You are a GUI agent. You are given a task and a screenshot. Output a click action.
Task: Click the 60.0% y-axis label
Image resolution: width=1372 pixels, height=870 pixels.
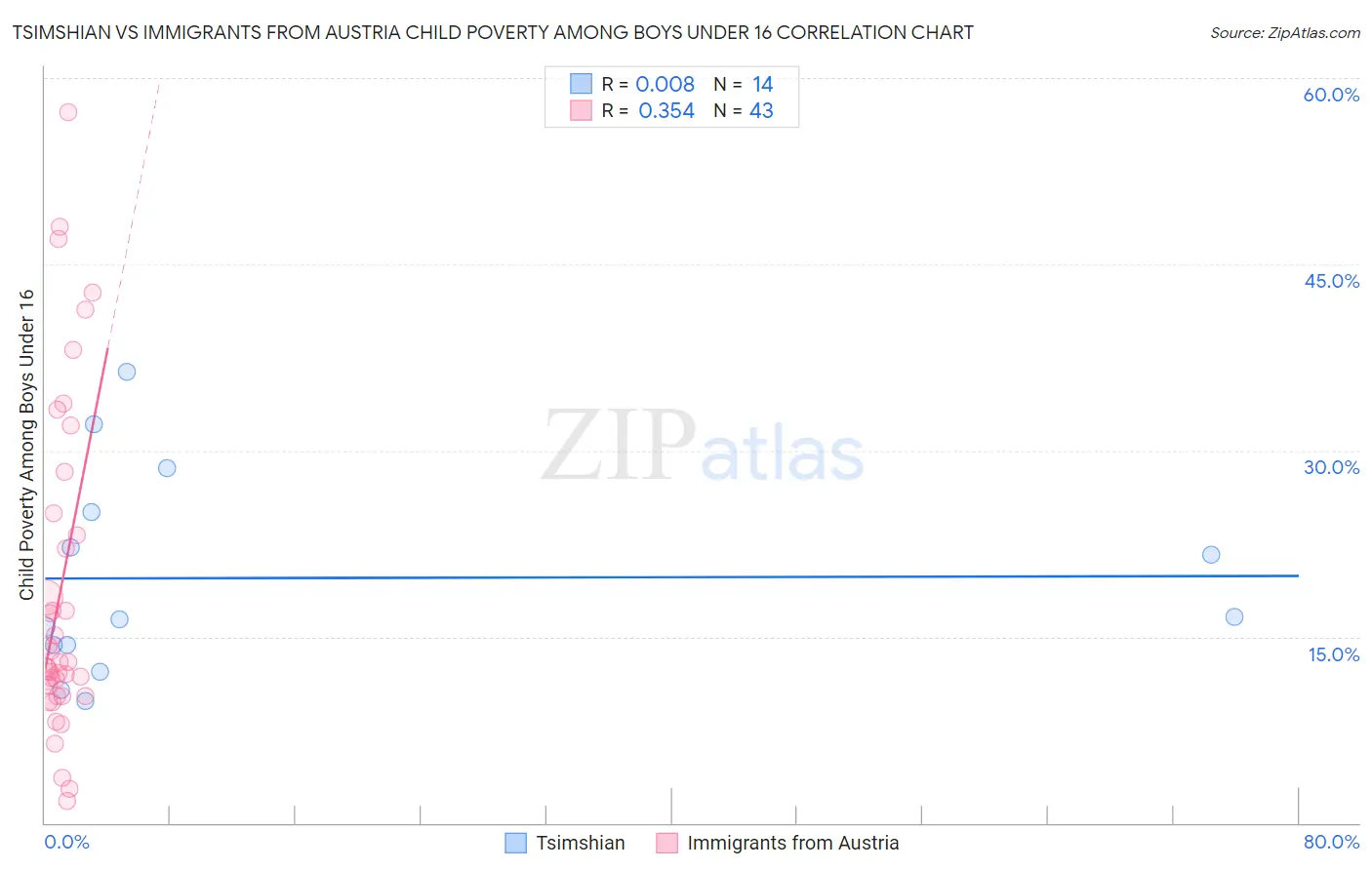[x=1331, y=95]
